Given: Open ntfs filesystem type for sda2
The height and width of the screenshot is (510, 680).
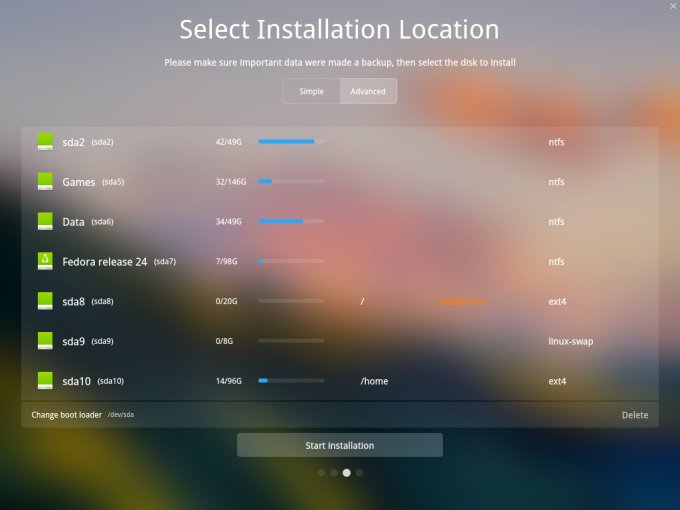Looking at the screenshot, I should click(x=556, y=142).
